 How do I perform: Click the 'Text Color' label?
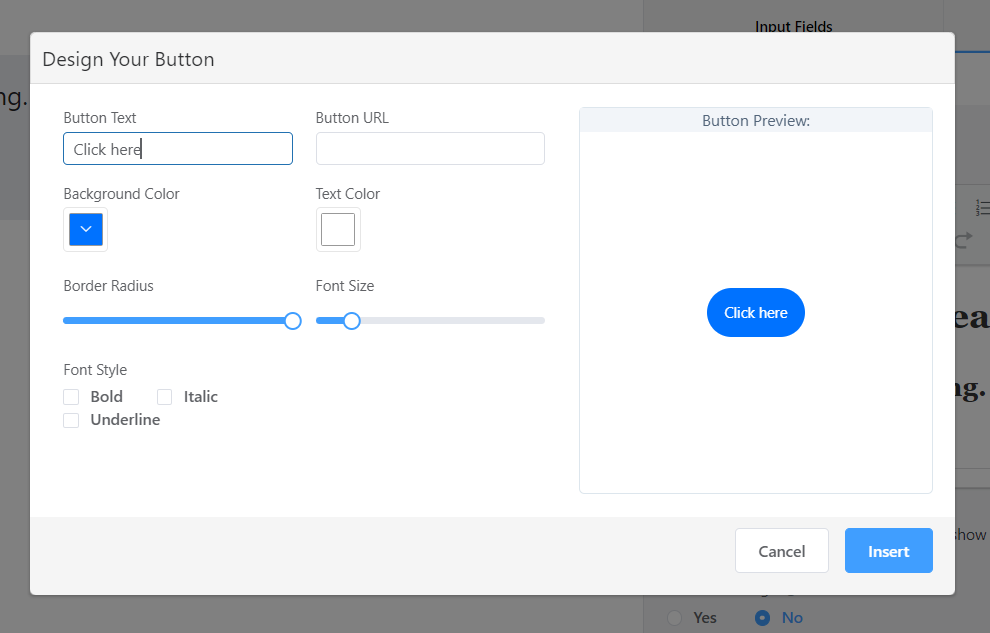(348, 194)
